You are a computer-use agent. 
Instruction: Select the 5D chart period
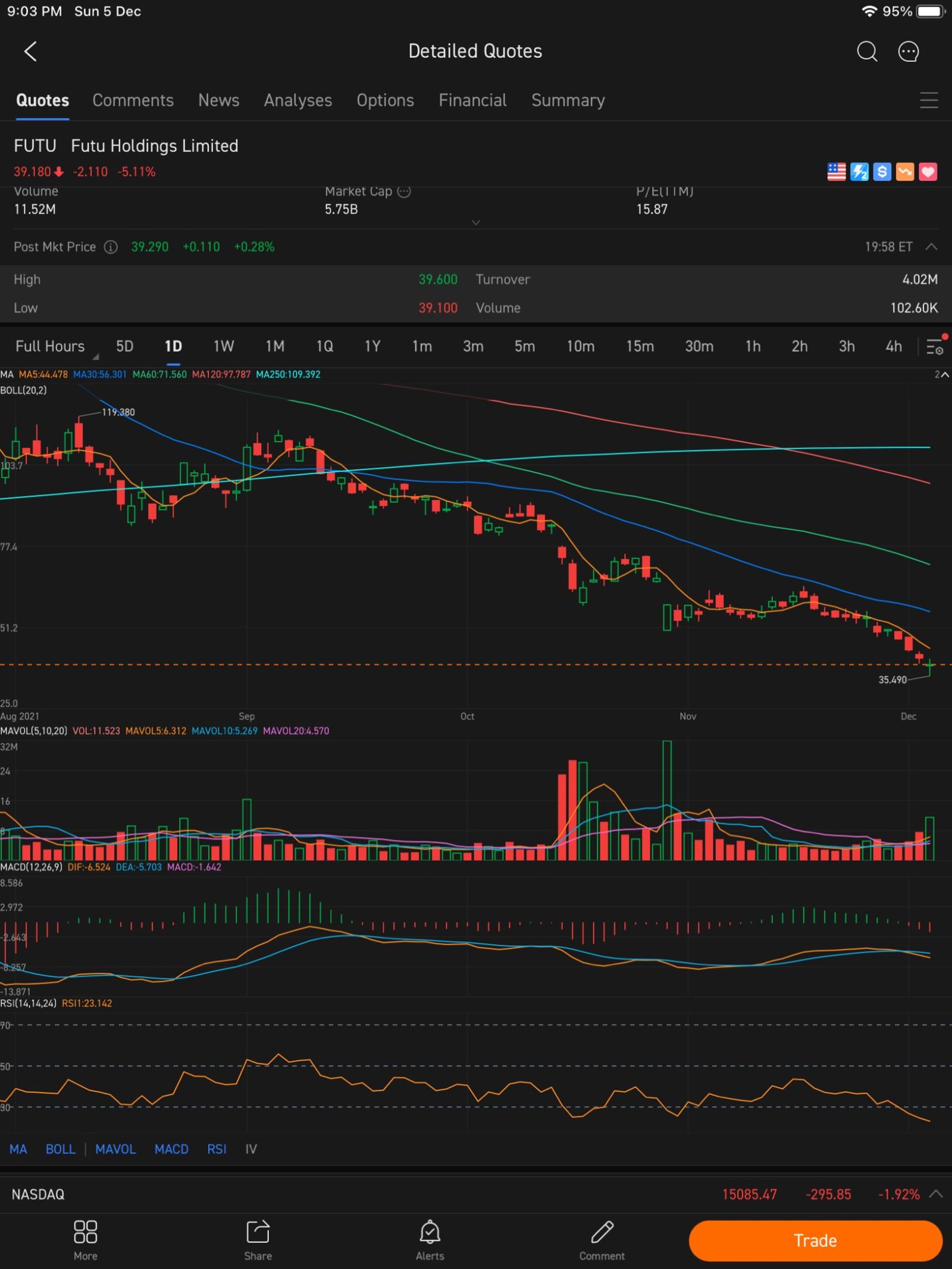(124, 346)
